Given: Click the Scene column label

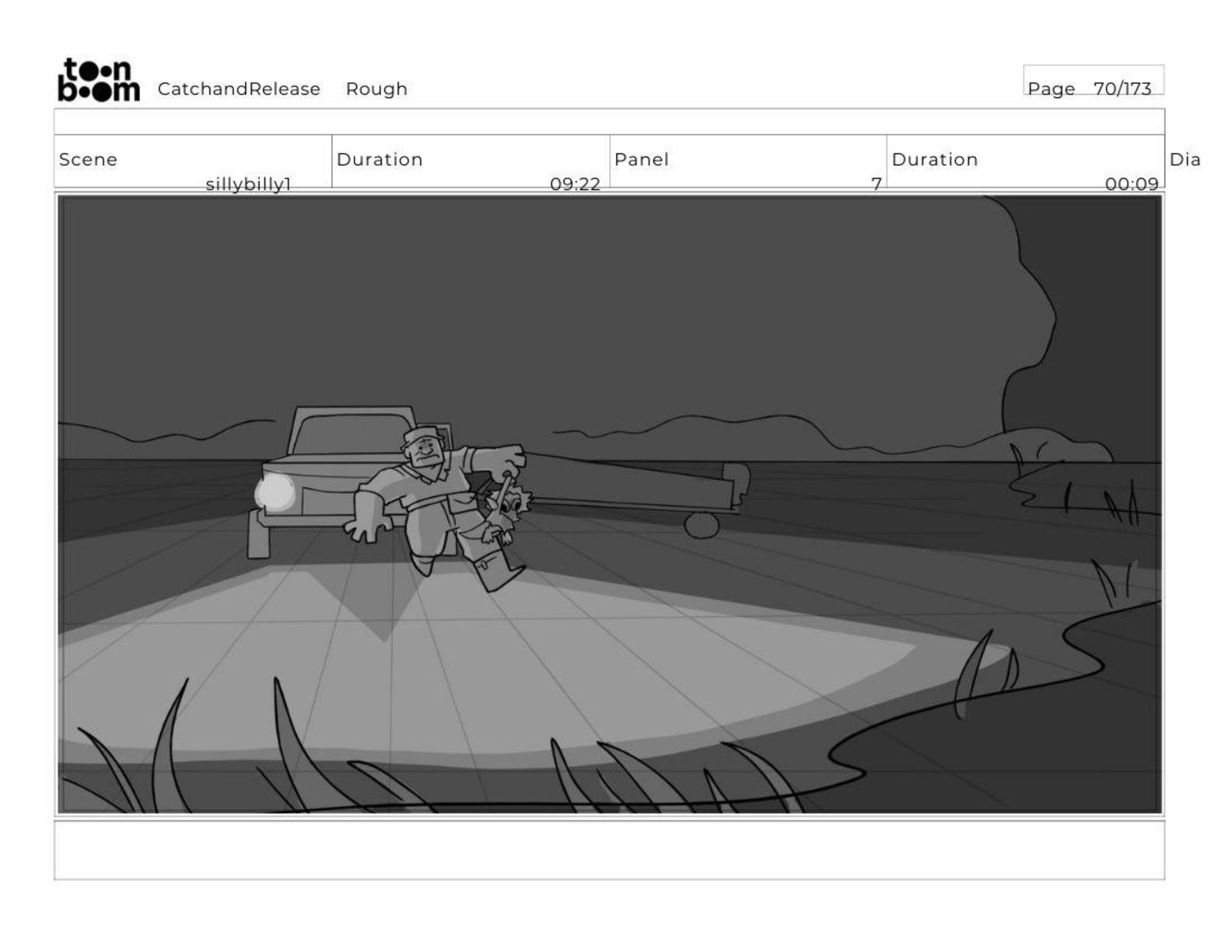Looking at the screenshot, I should click(88, 159).
